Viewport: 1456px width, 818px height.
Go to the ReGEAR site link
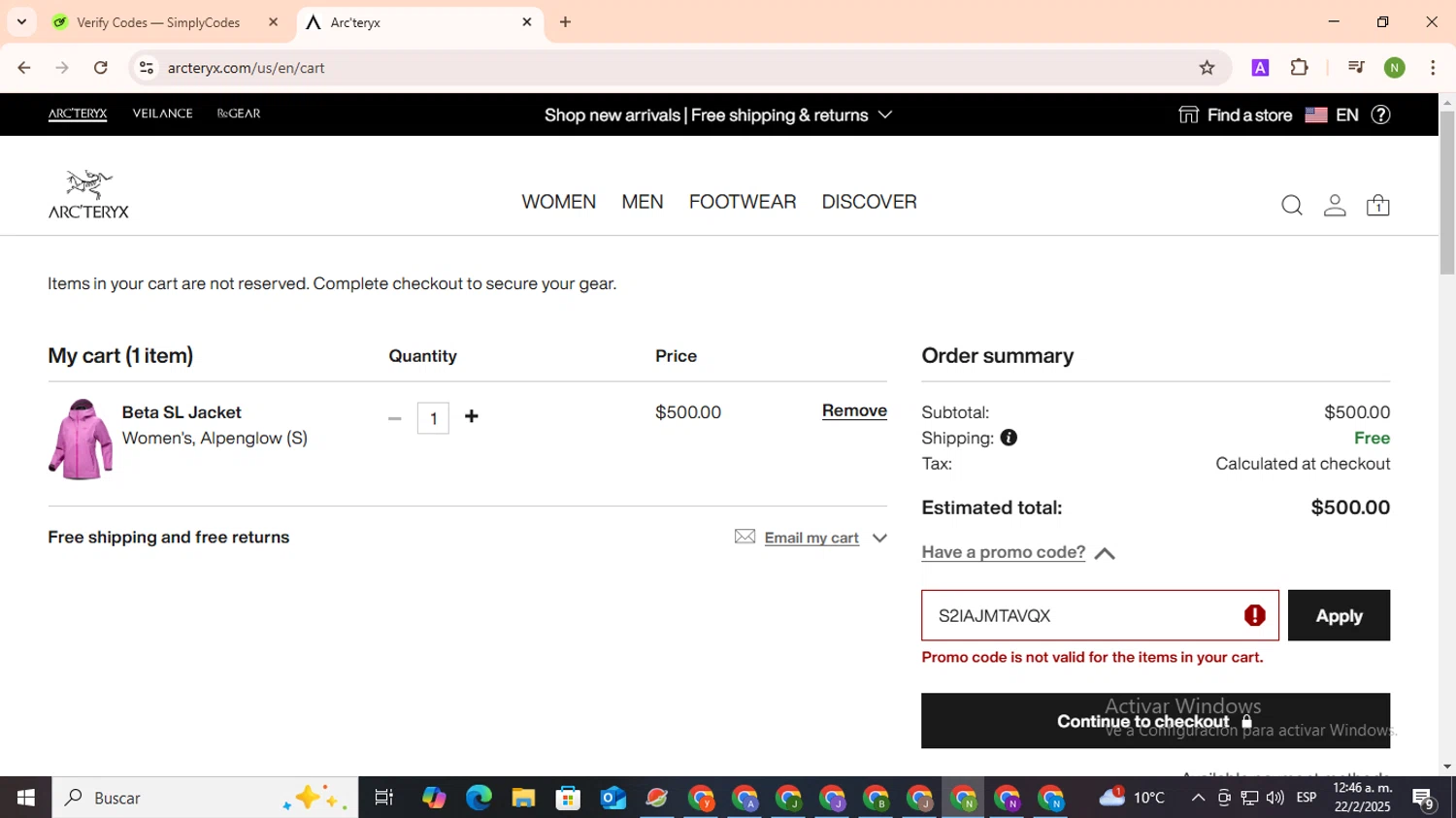[x=239, y=114]
